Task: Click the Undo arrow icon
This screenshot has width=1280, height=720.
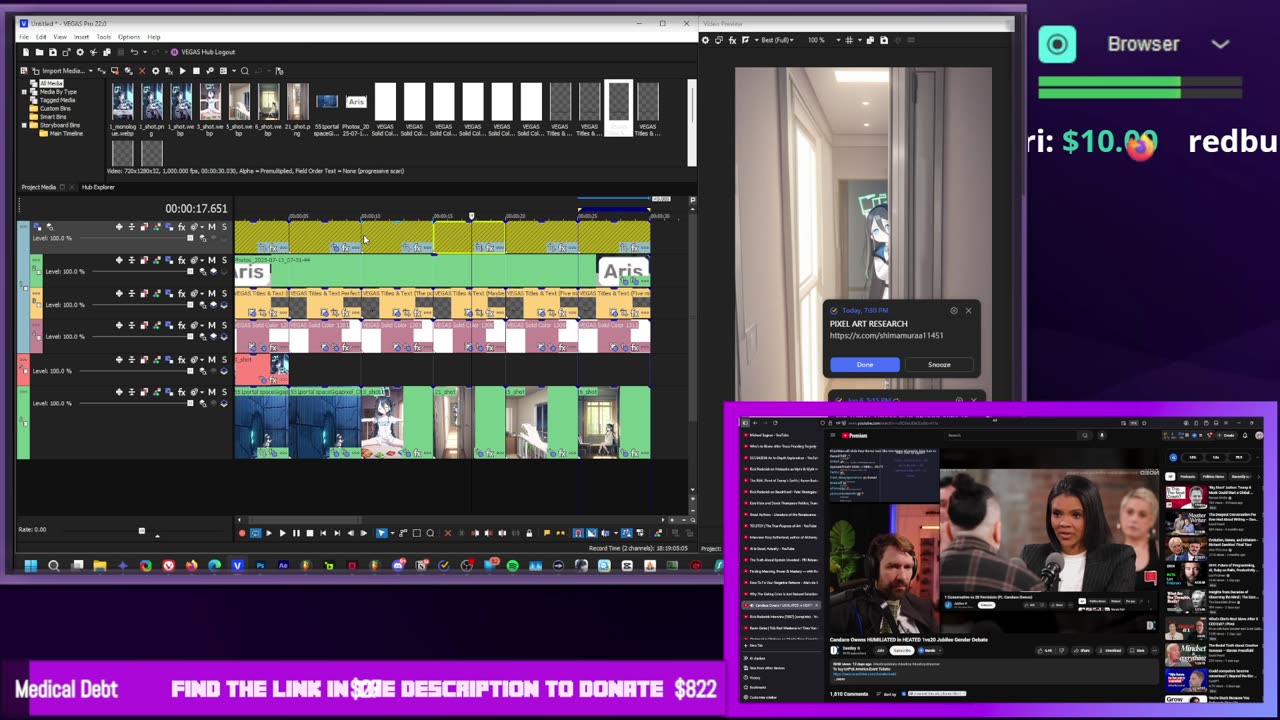Action: click(x=134, y=52)
